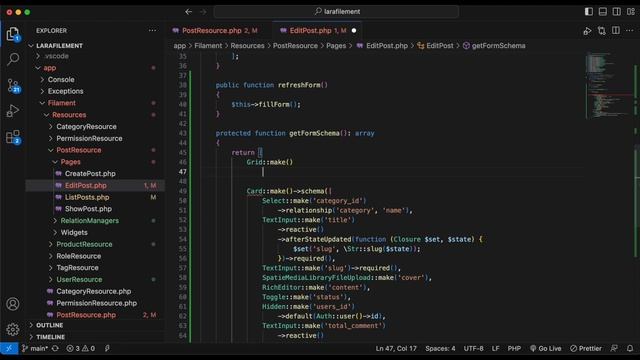Image resolution: width=640 pixels, height=360 pixels.
Task: Open the Extensions view
Action: 13,137
